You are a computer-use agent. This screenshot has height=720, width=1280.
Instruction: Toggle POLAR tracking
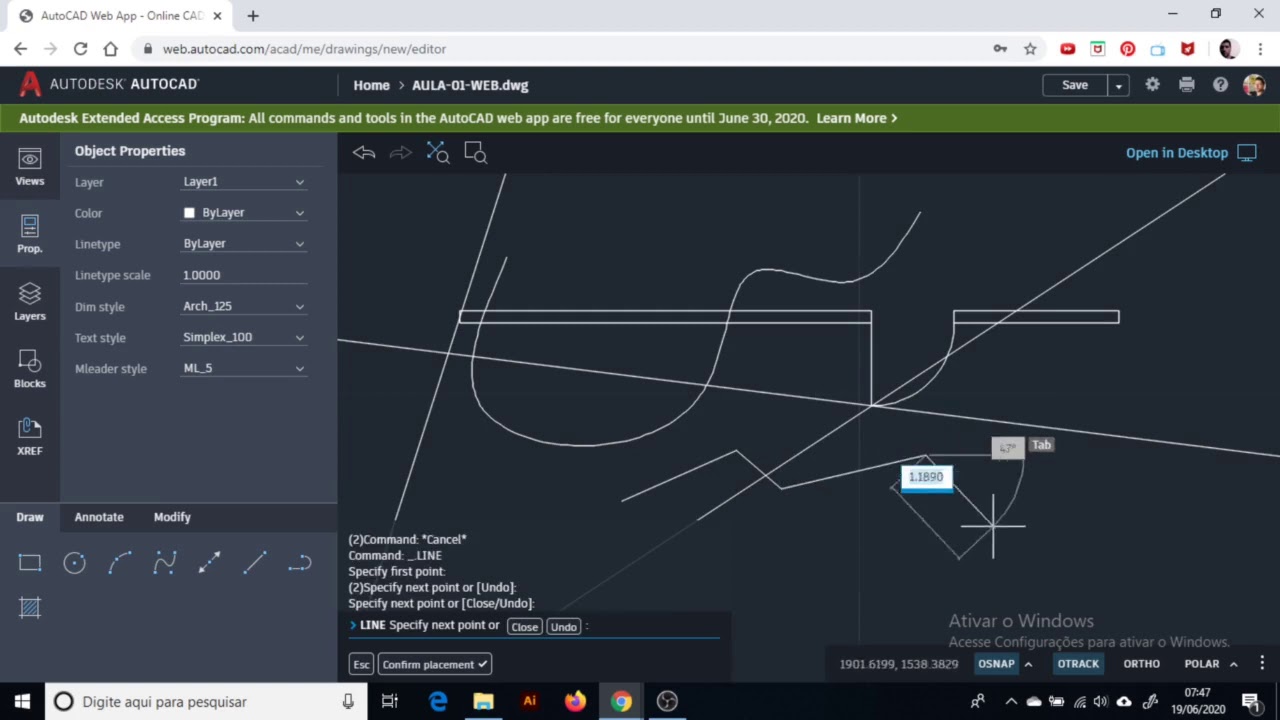pyautogui.click(x=1201, y=663)
